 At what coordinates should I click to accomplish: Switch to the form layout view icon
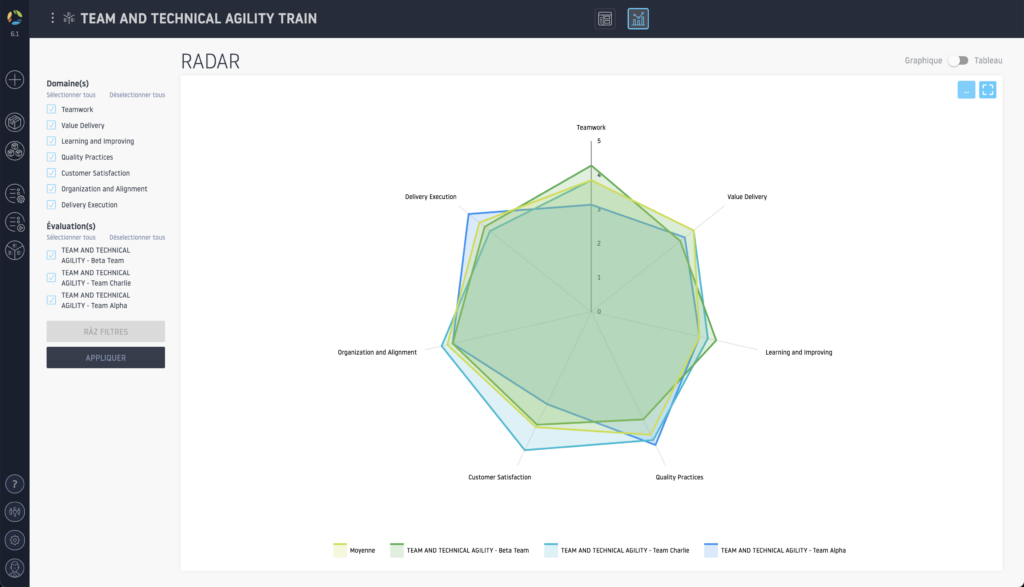point(605,18)
